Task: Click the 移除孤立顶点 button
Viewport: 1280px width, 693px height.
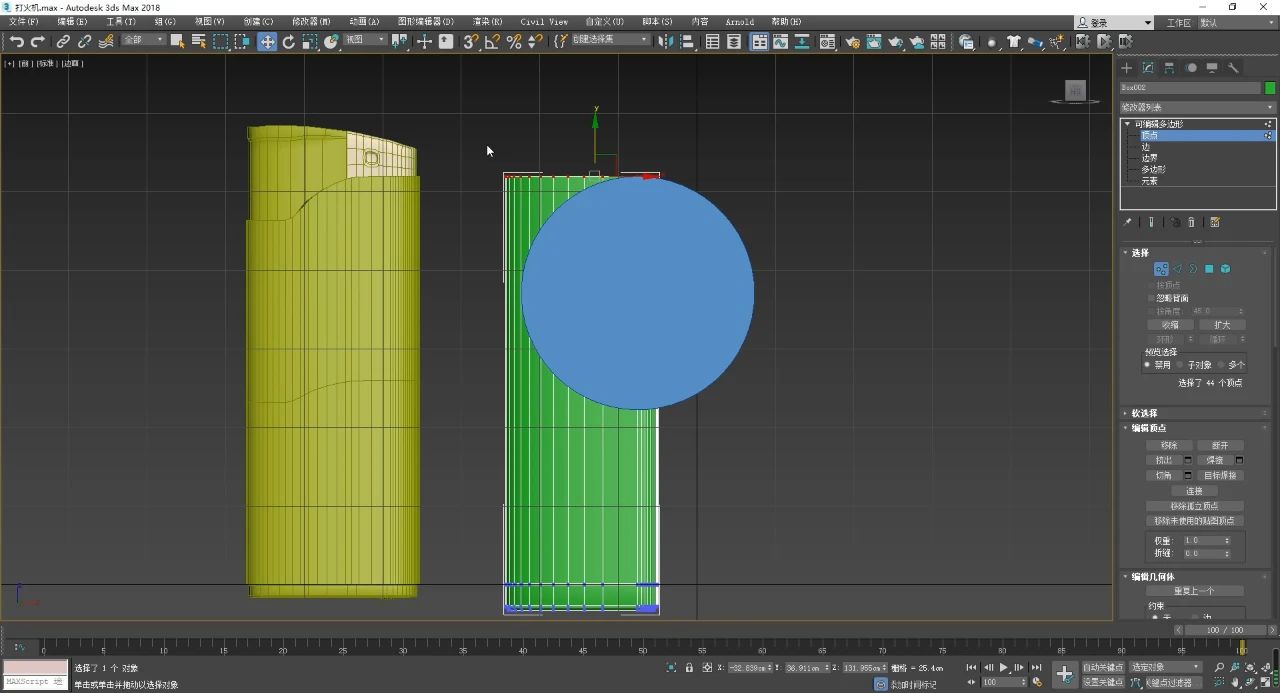Action: point(1194,506)
